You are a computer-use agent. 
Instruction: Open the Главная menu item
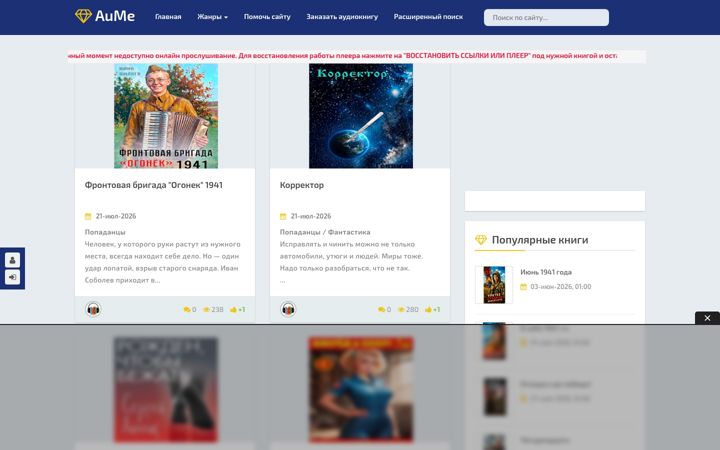(x=168, y=17)
